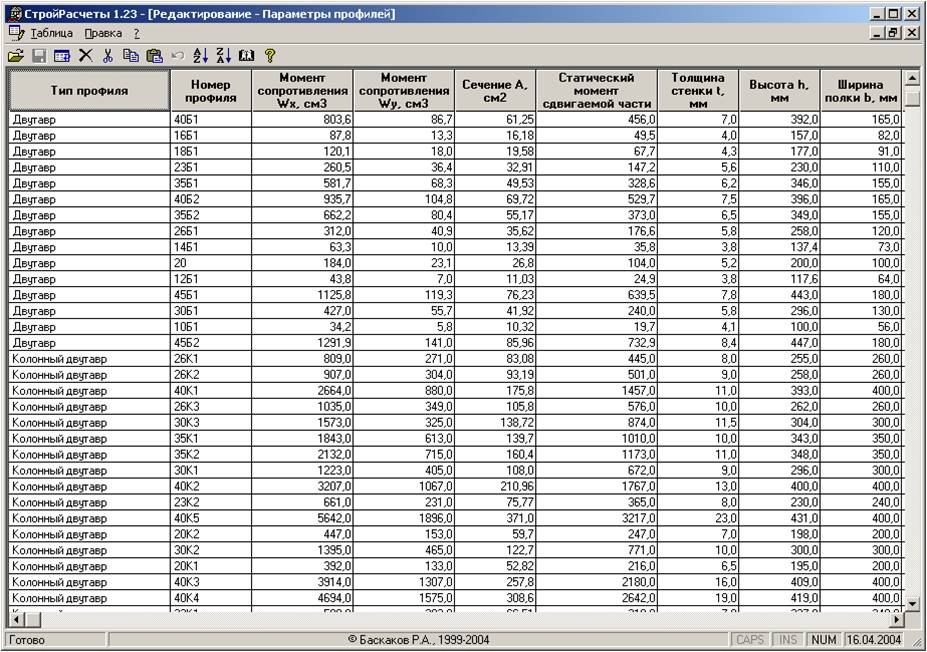
Task: Open help with the yellow question mark icon
Action: [x=270, y=56]
